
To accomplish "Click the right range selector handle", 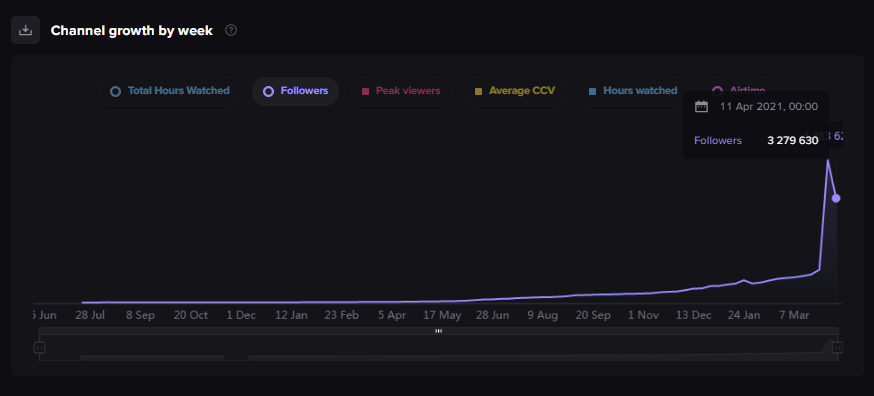I will (x=837, y=347).
